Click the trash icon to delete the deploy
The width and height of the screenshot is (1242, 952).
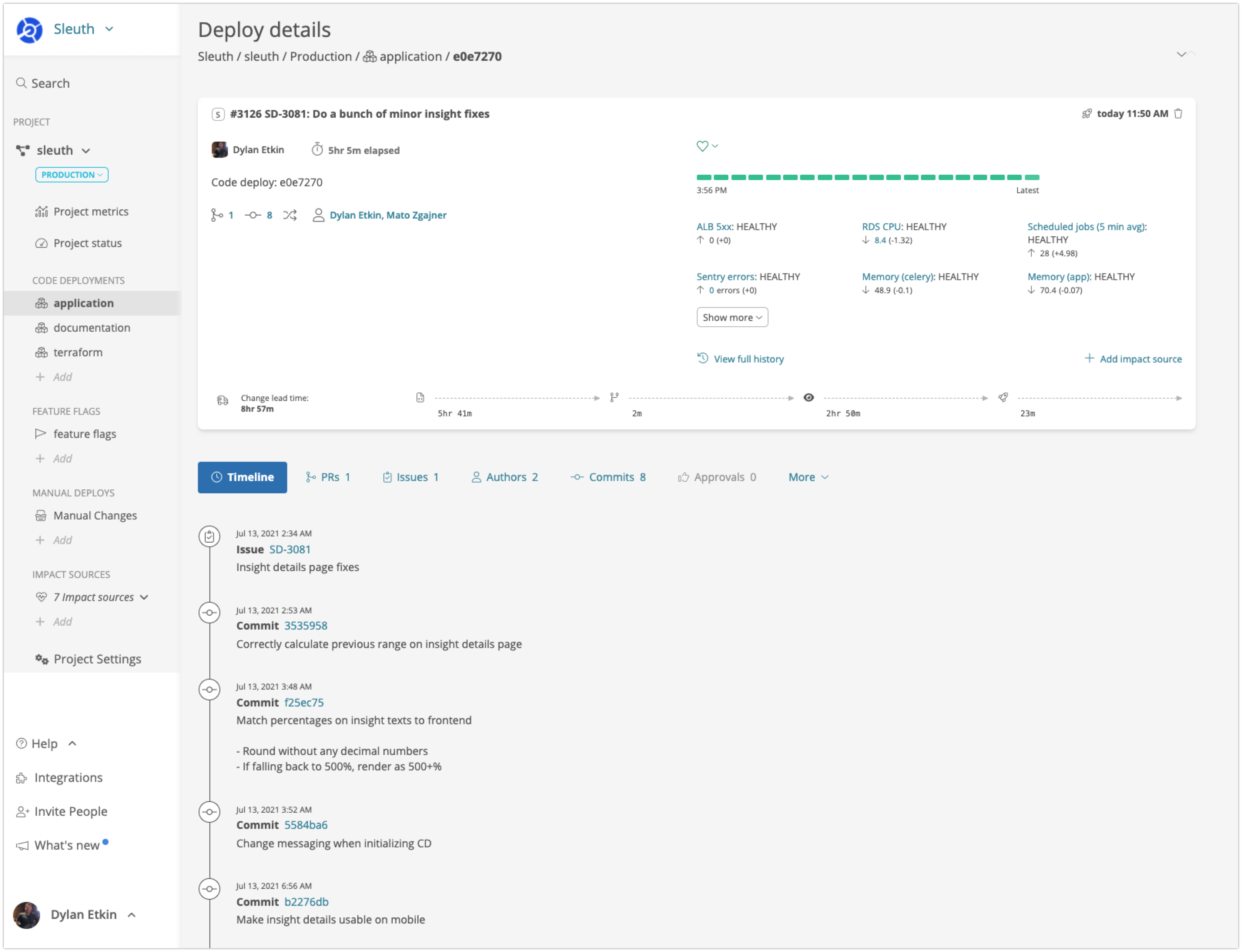1178,114
